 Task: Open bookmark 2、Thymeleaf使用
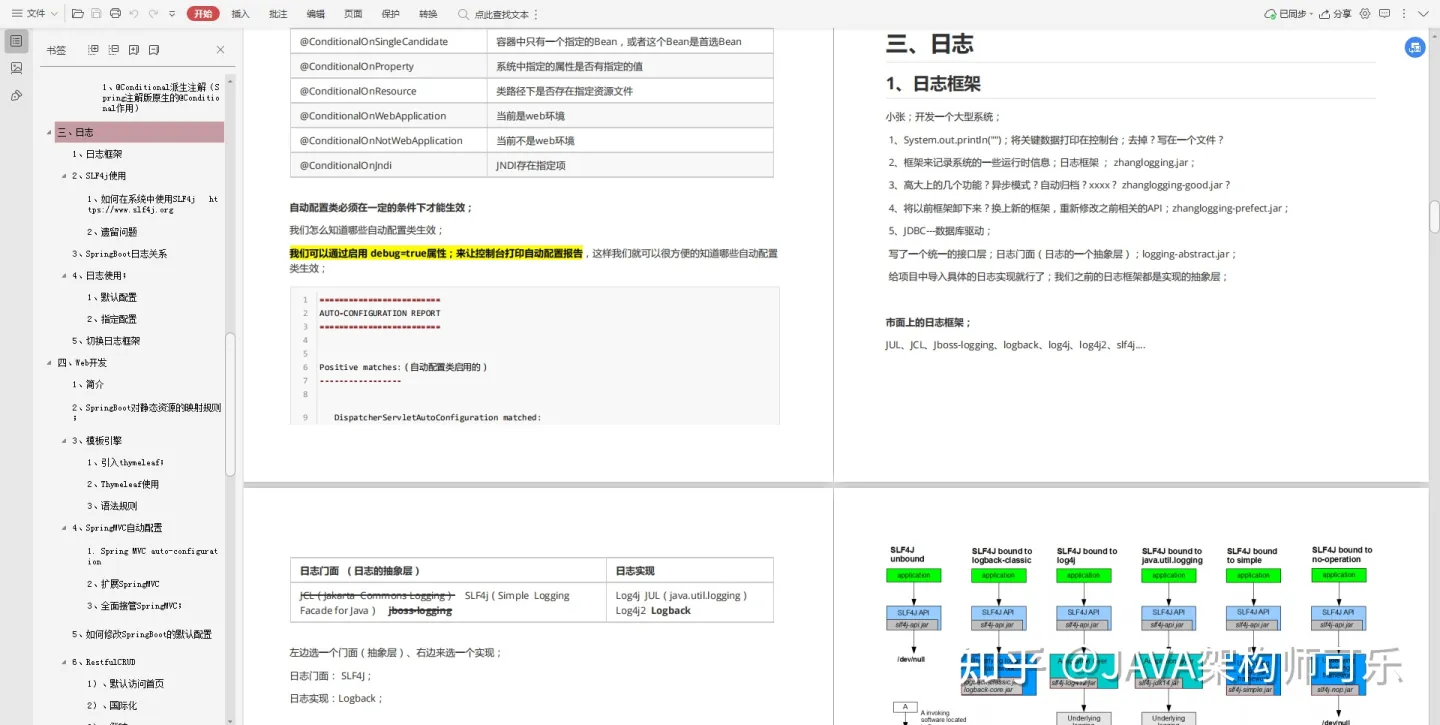[x=122, y=485]
